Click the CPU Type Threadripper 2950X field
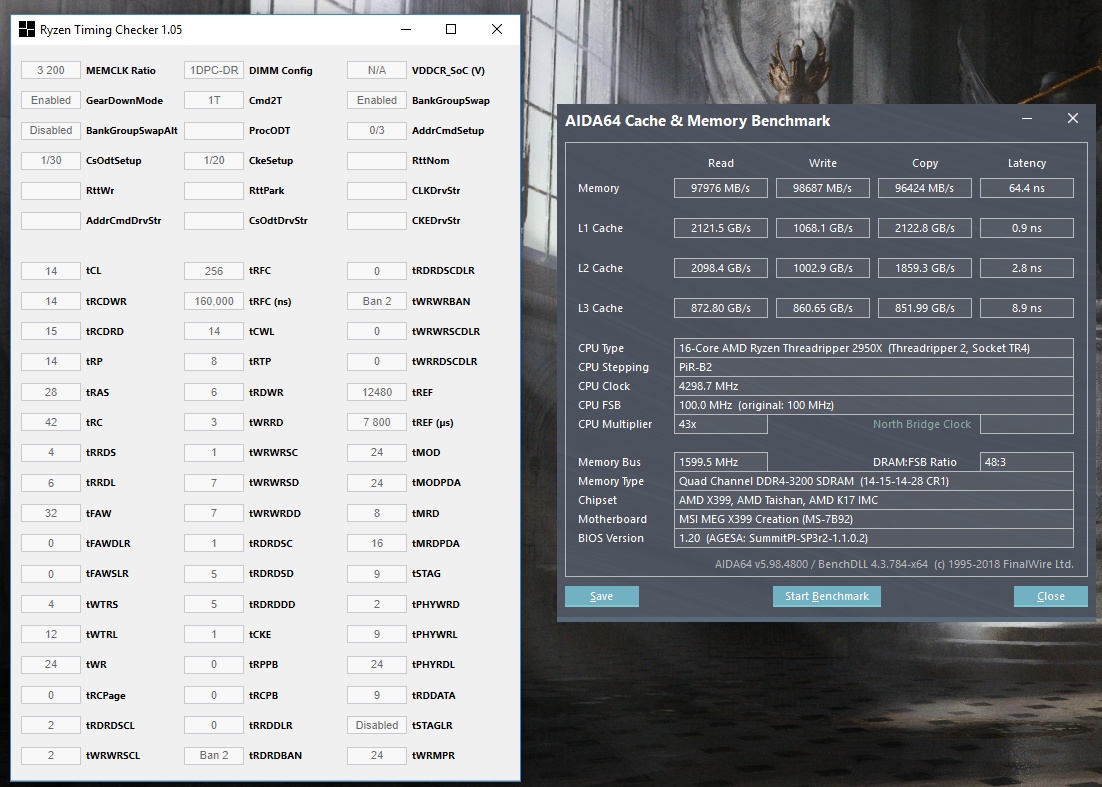 click(x=874, y=348)
